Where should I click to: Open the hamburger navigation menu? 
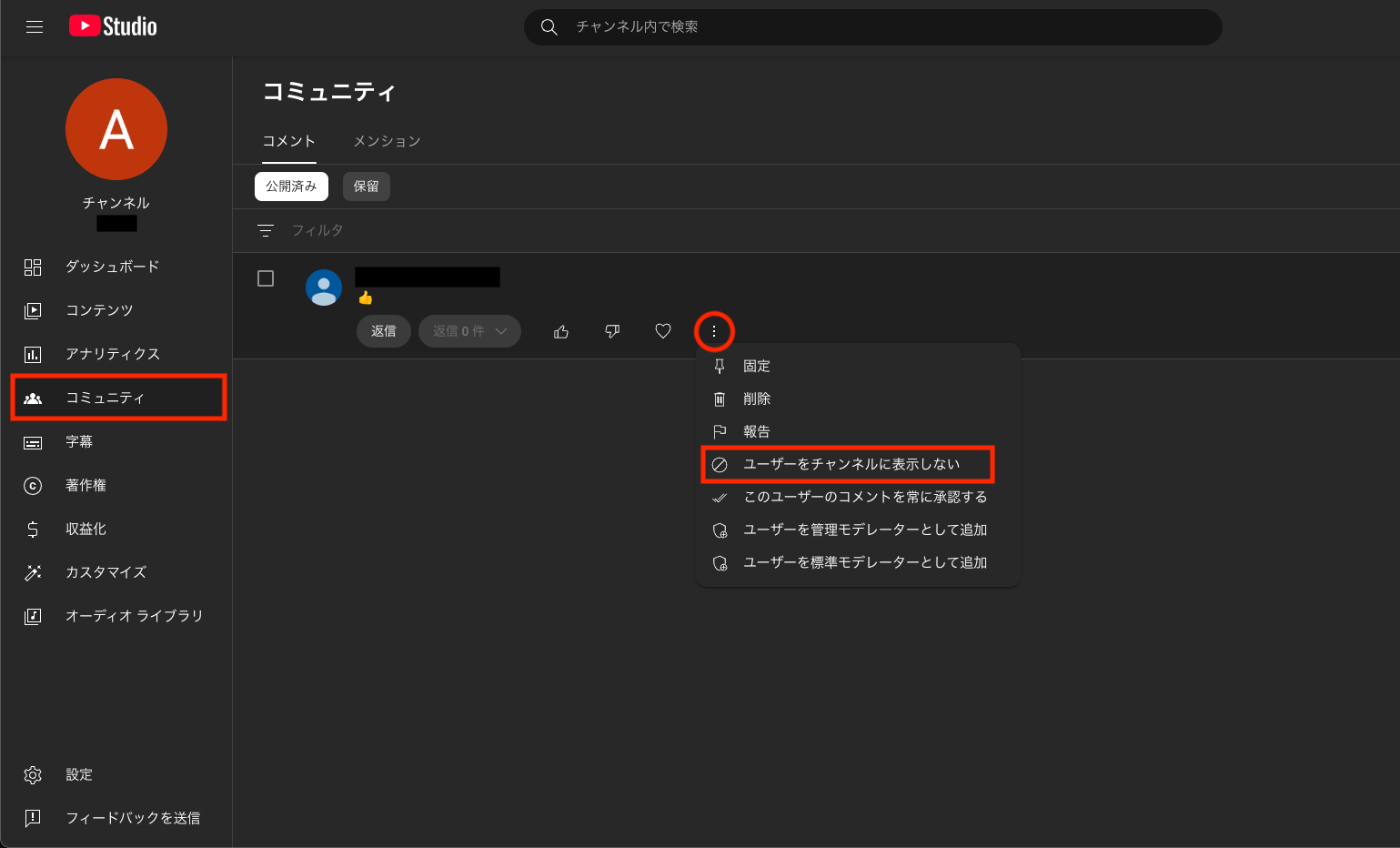tap(35, 27)
